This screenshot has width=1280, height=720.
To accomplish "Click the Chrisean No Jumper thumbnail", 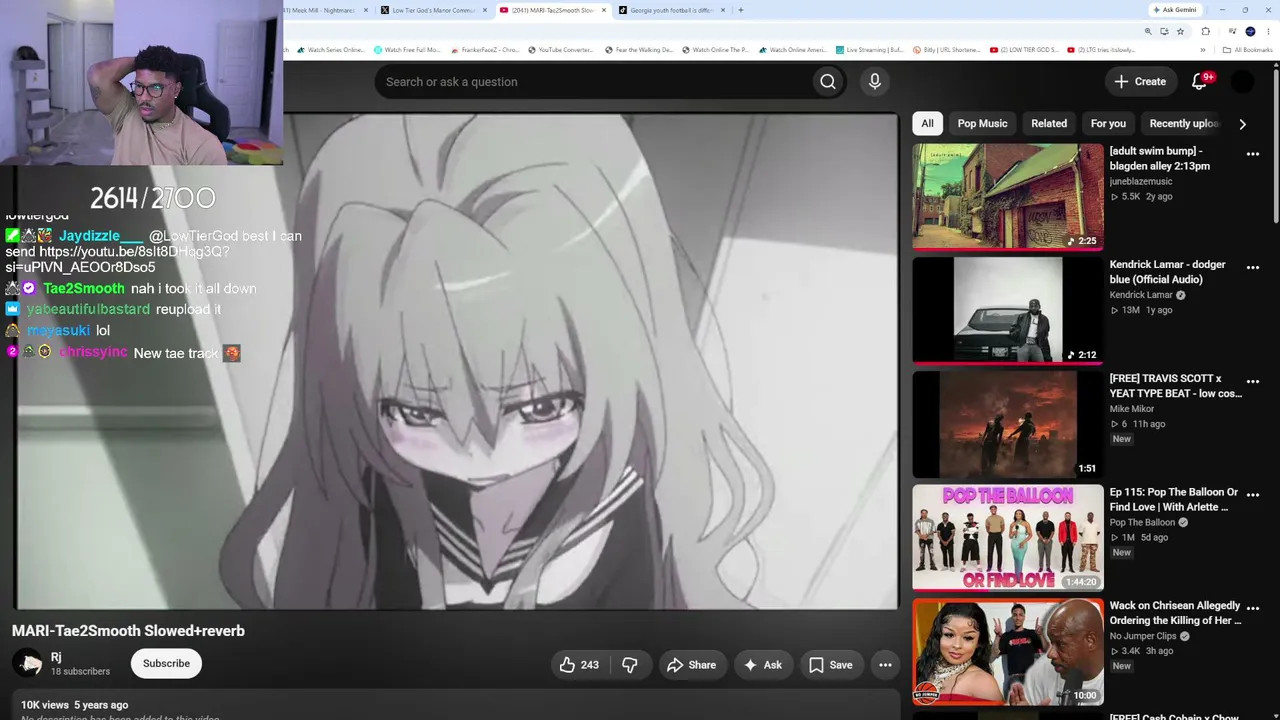I will (1008, 652).
